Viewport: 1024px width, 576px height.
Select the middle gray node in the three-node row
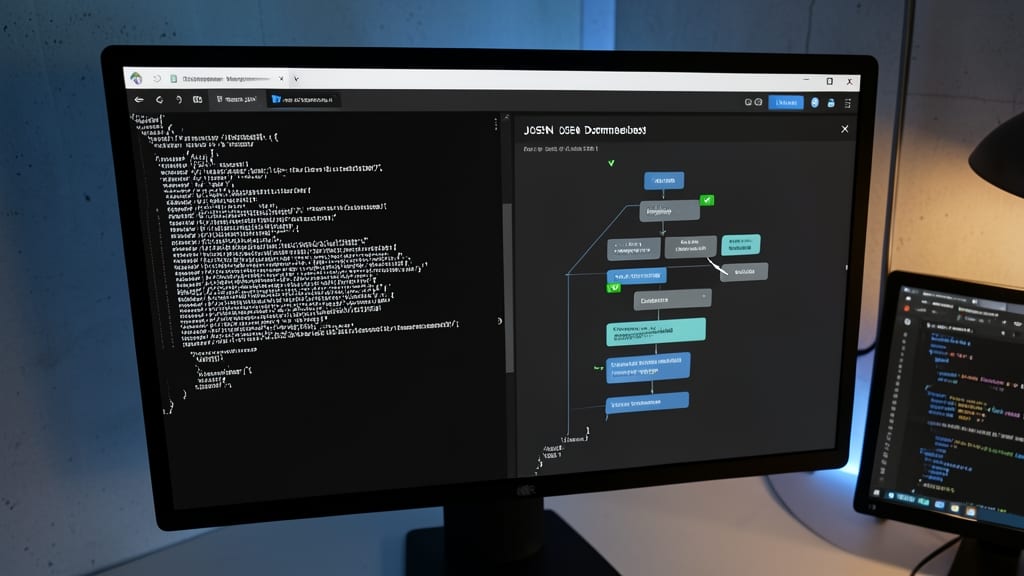[690, 246]
